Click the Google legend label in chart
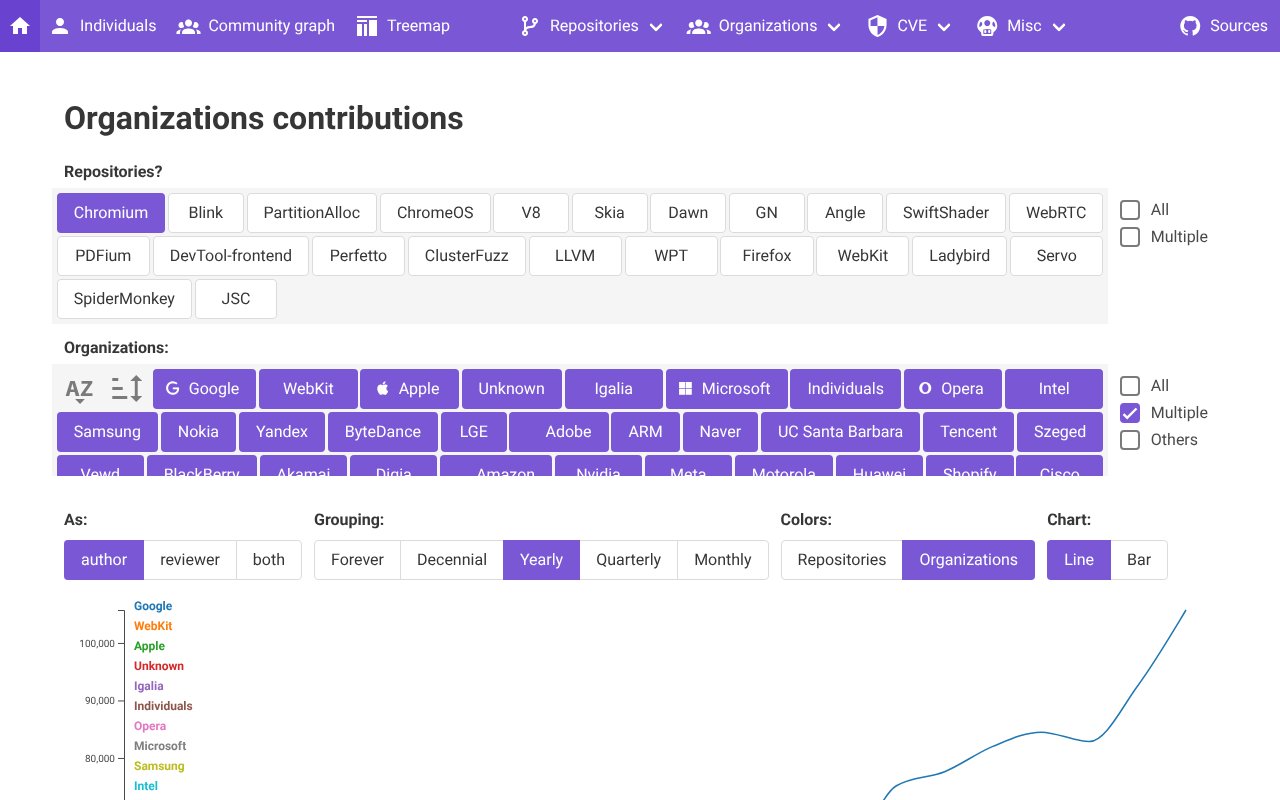The height and width of the screenshot is (800, 1280). [153, 606]
